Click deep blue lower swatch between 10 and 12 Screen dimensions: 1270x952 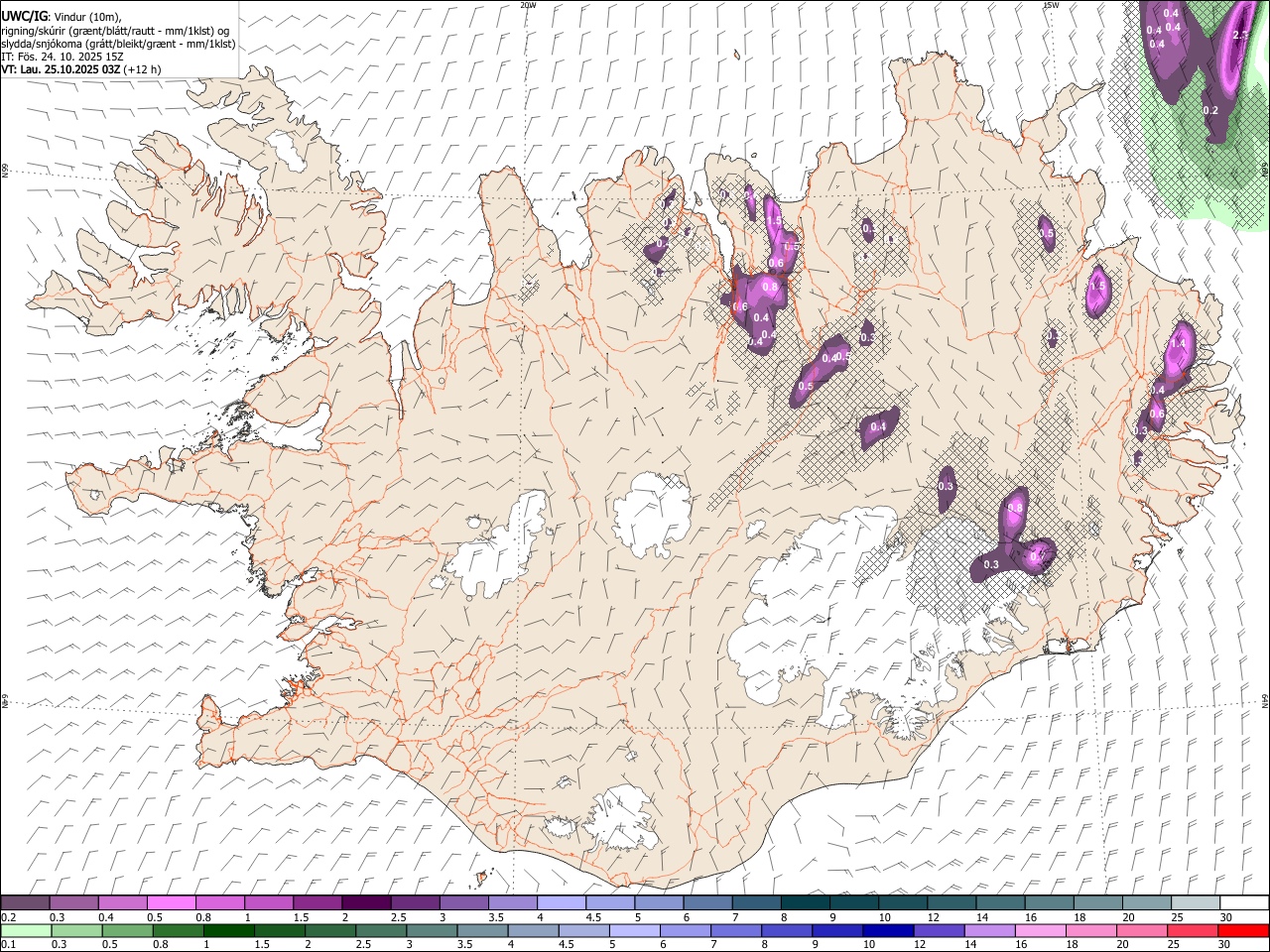click(886, 931)
